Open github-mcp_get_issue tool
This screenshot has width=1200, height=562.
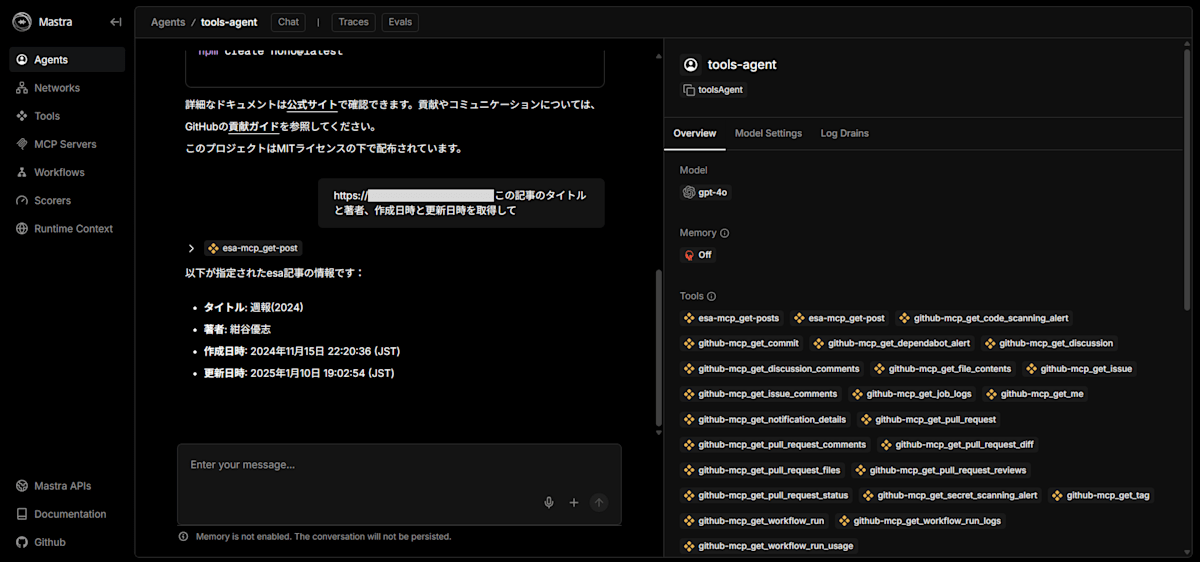click(x=1079, y=369)
